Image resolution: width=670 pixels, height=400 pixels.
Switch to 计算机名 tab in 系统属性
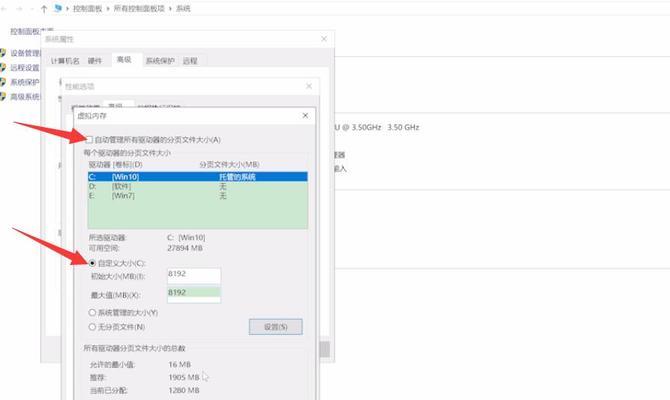pos(65,61)
